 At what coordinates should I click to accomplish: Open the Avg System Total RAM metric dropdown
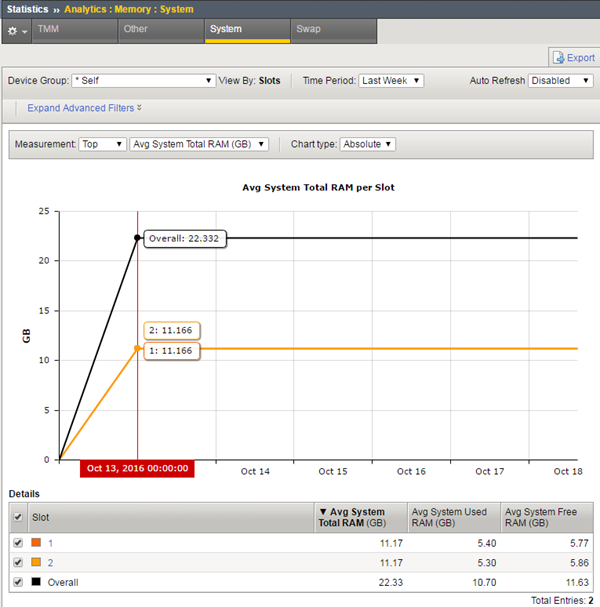(x=200, y=144)
